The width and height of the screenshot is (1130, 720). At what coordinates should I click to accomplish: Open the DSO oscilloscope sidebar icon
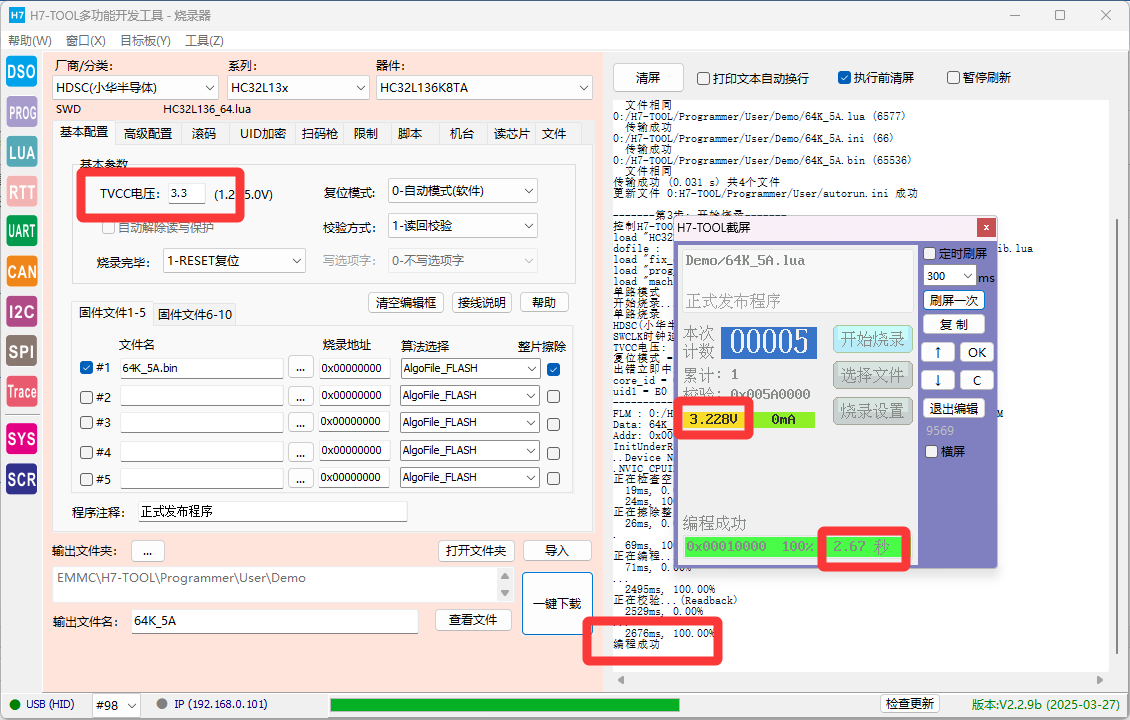pos(22,71)
